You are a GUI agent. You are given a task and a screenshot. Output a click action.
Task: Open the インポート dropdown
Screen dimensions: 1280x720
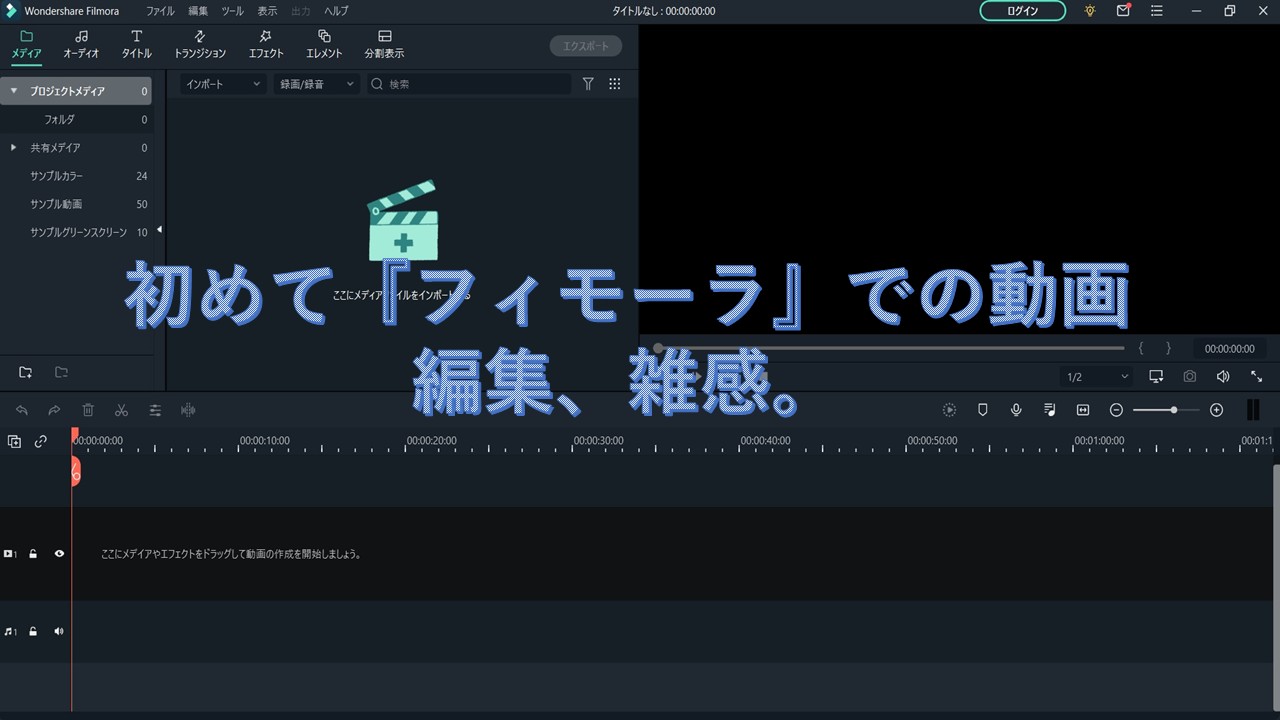point(222,84)
